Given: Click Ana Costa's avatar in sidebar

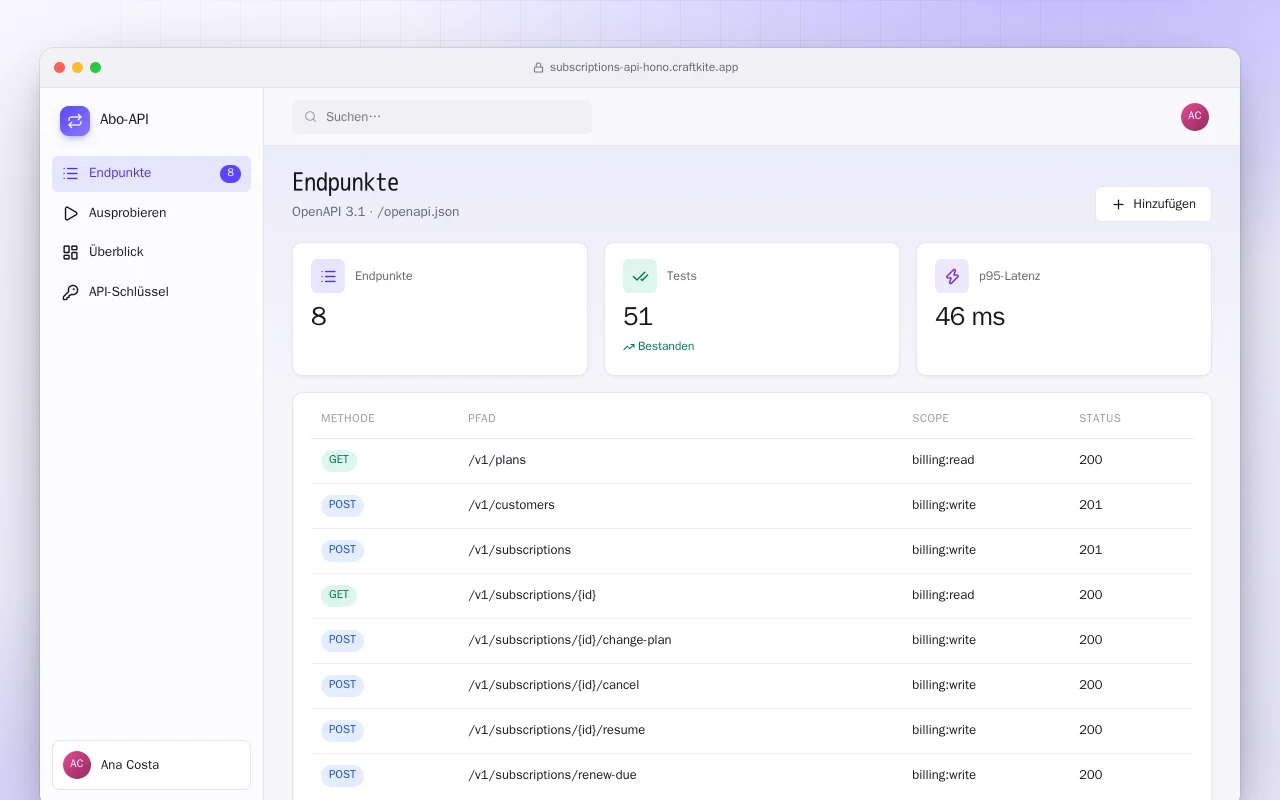Looking at the screenshot, I should pyautogui.click(x=77, y=765).
